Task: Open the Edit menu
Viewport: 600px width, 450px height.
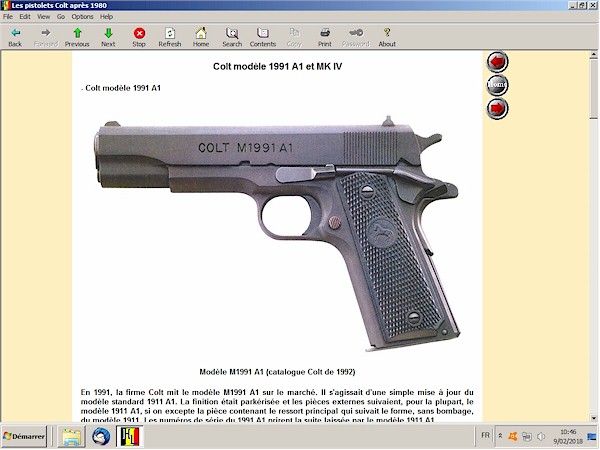Action: (x=25, y=16)
